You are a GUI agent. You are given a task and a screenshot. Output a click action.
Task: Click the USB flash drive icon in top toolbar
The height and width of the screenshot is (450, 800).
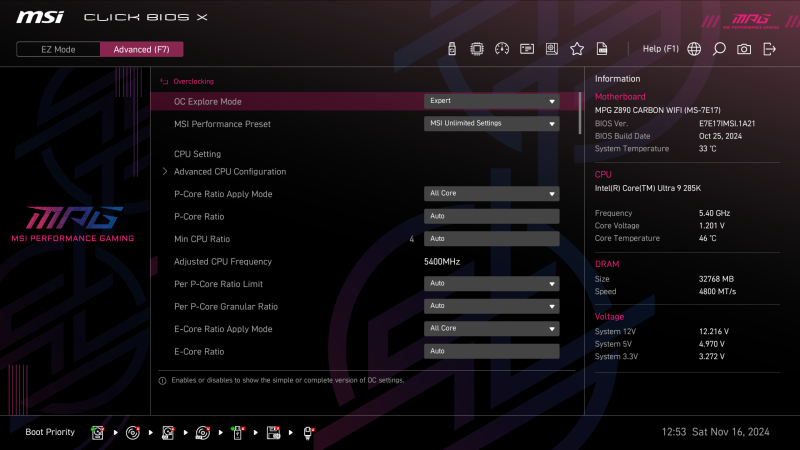452,49
